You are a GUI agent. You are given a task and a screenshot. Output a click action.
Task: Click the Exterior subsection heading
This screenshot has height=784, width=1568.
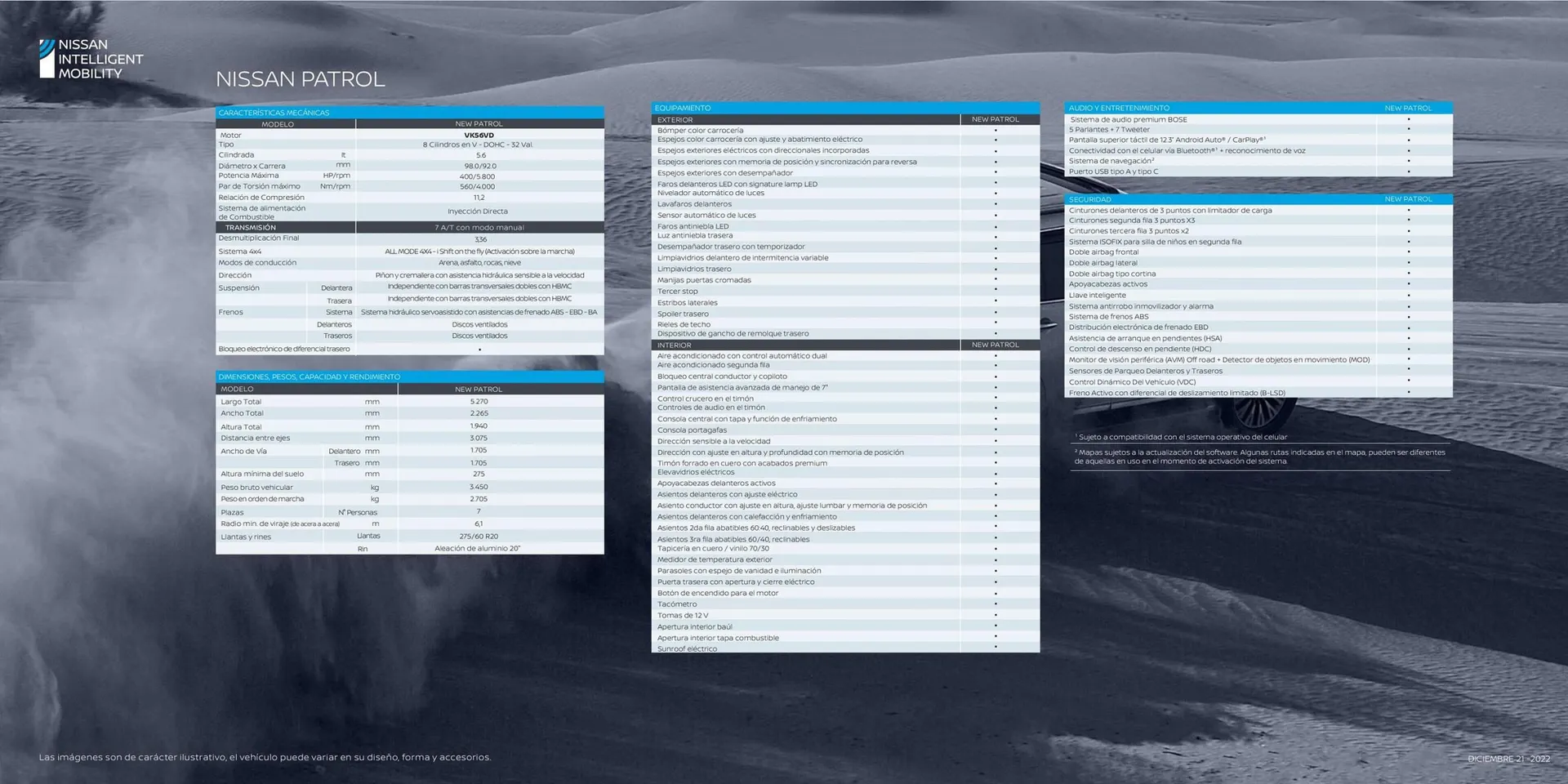[675, 119]
